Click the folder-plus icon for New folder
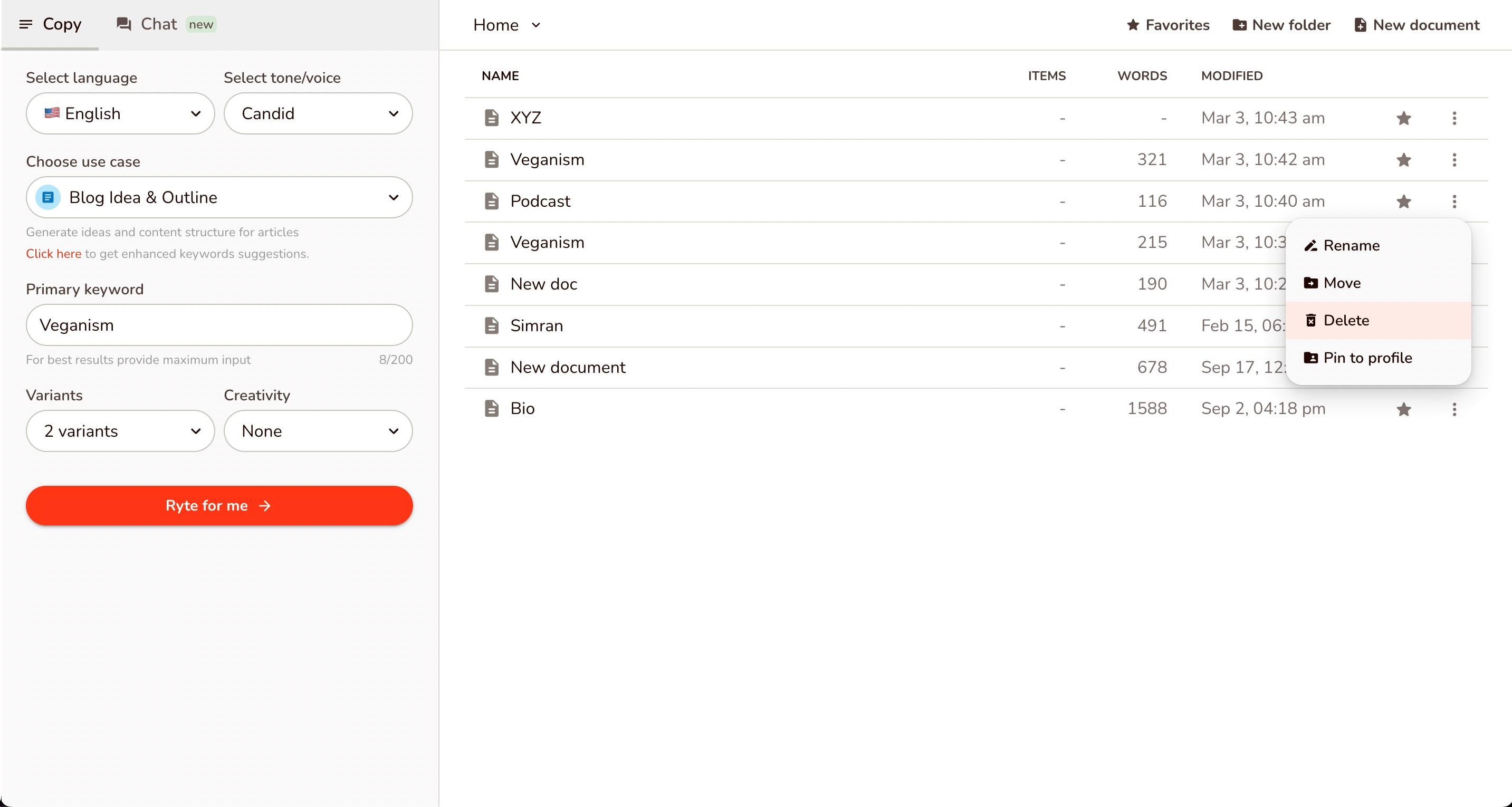This screenshot has width=1512, height=807. point(1239,25)
